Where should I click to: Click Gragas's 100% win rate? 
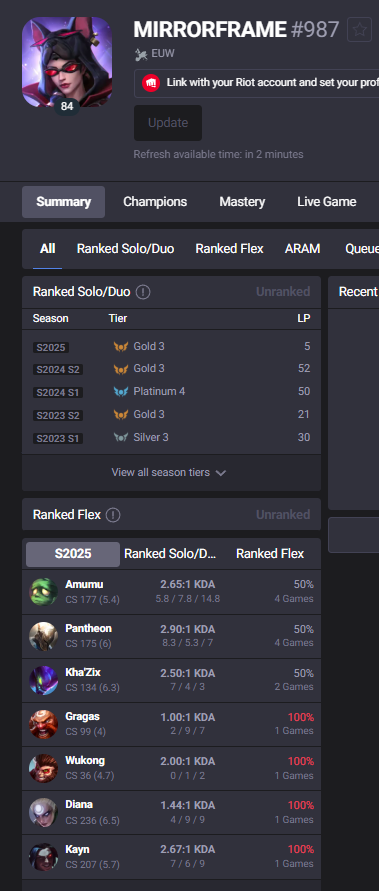301,717
